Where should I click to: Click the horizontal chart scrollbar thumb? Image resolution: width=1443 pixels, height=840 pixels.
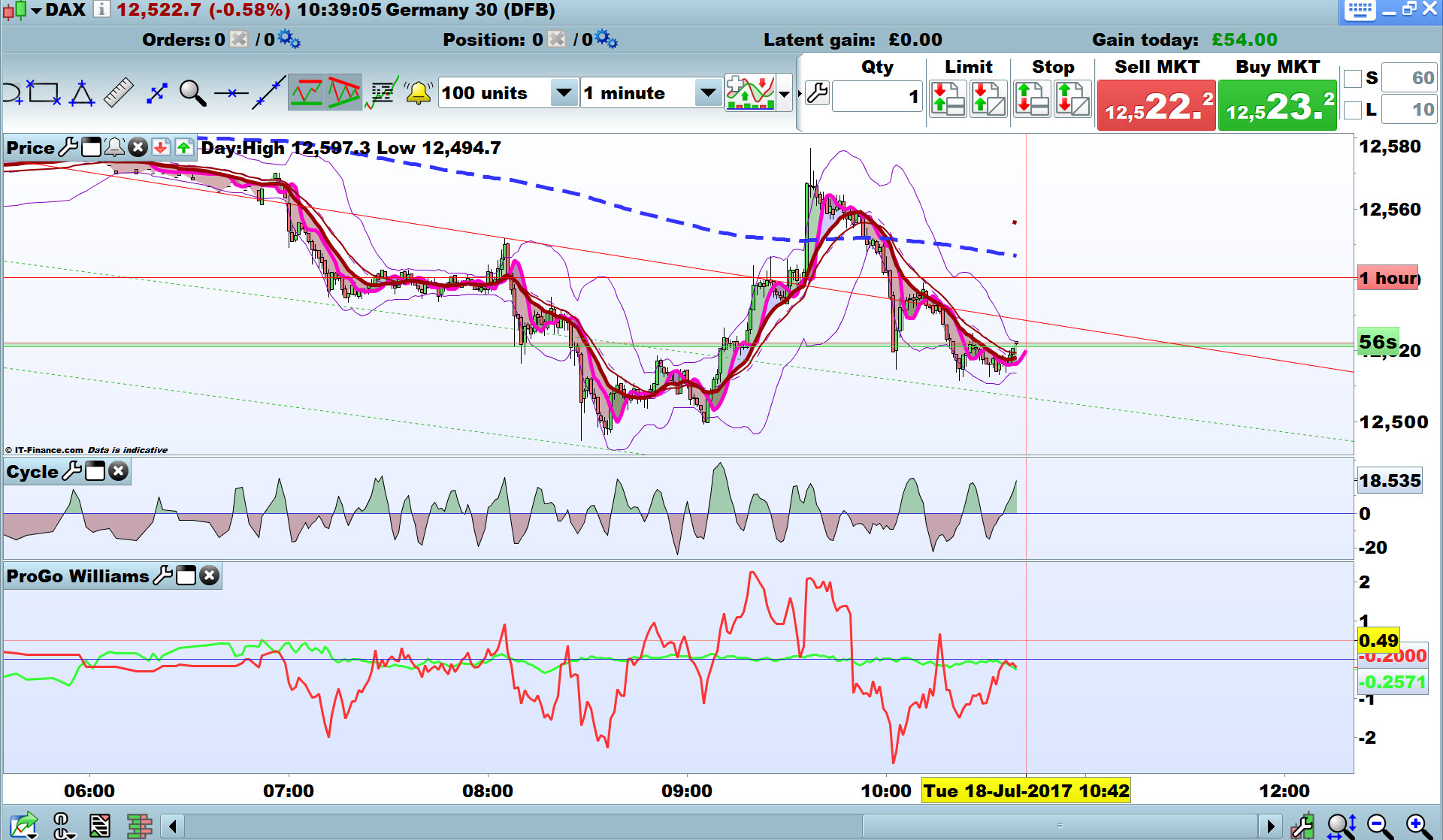click(1059, 826)
